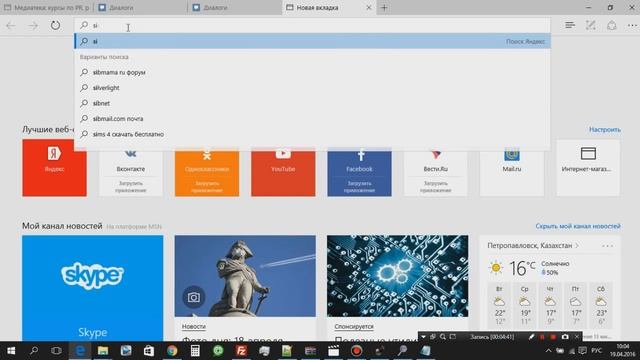Launch Chrome from the taskbar
Viewport: 640px width, 360px height.
172,351
